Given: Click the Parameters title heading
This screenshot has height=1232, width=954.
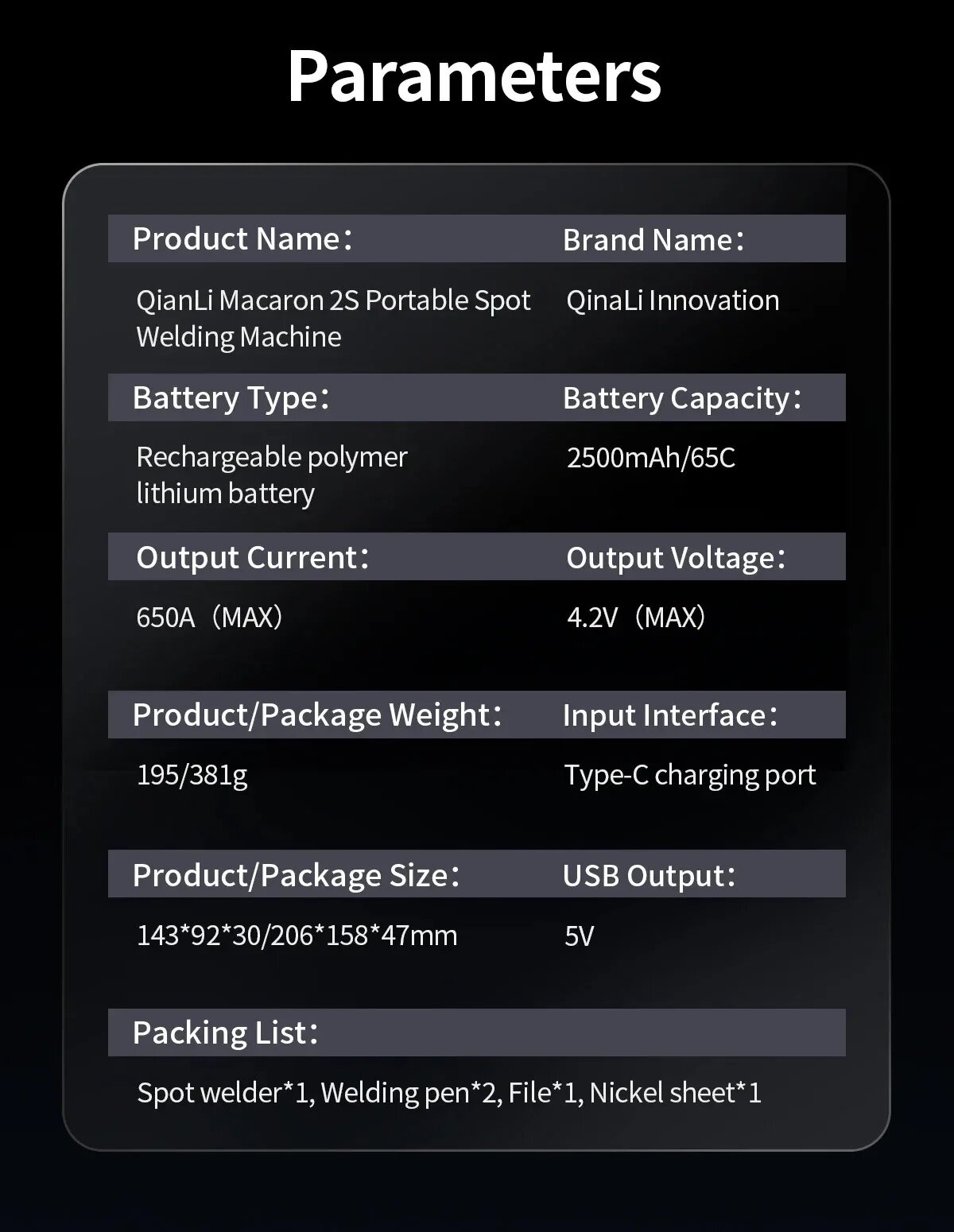Looking at the screenshot, I should (475, 76).
